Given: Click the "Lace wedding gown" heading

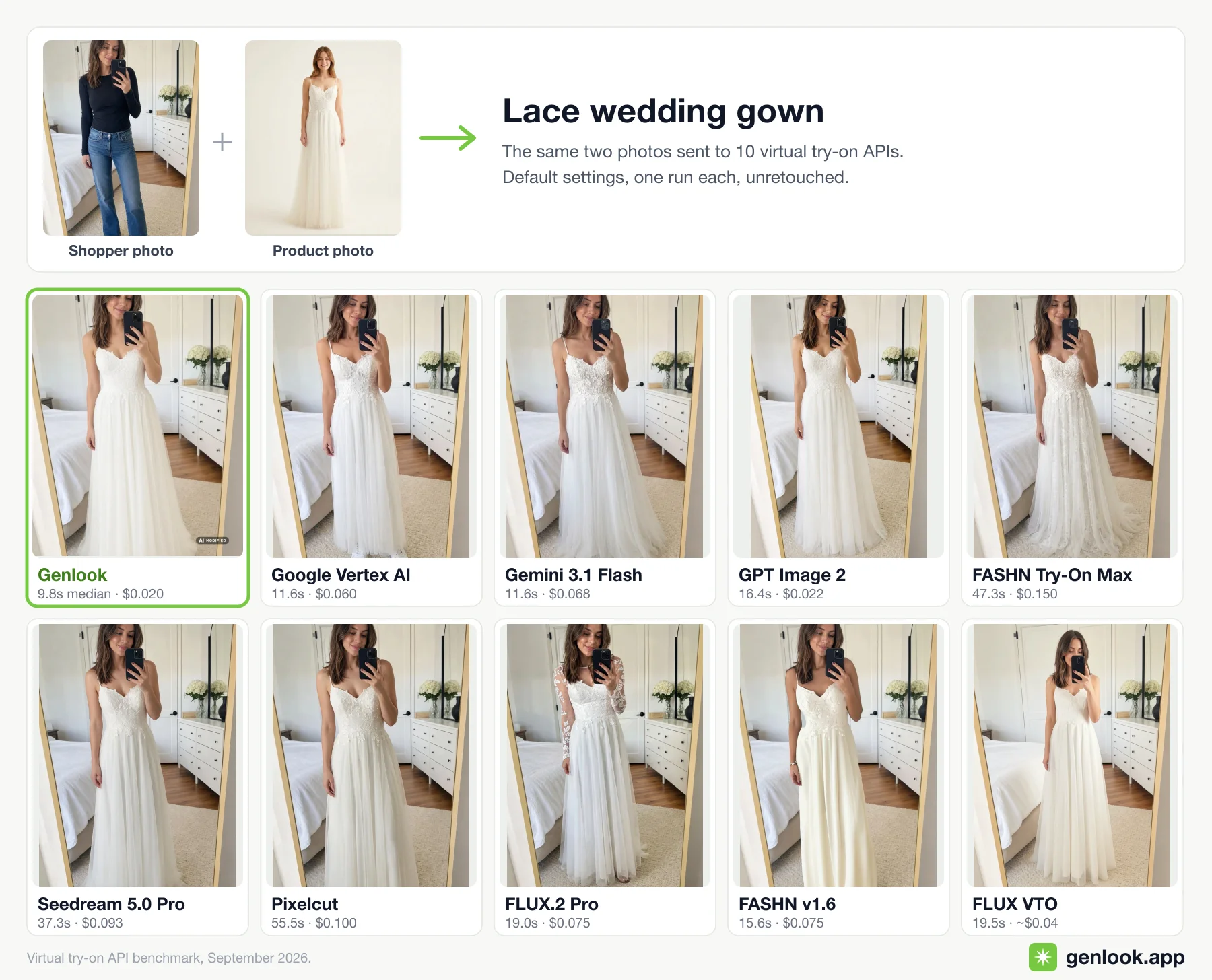Looking at the screenshot, I should coord(663,111).
